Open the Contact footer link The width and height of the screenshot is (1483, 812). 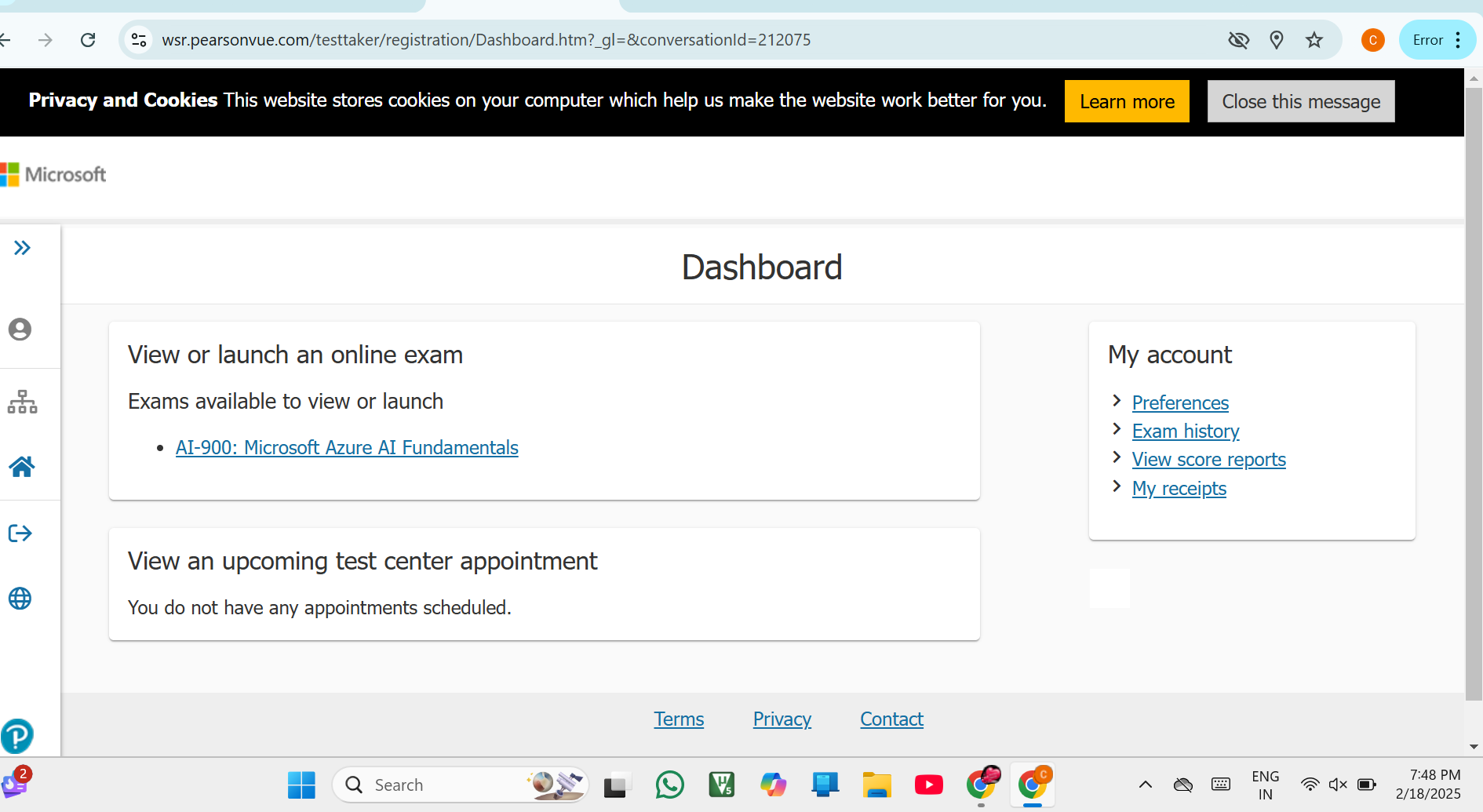click(891, 719)
